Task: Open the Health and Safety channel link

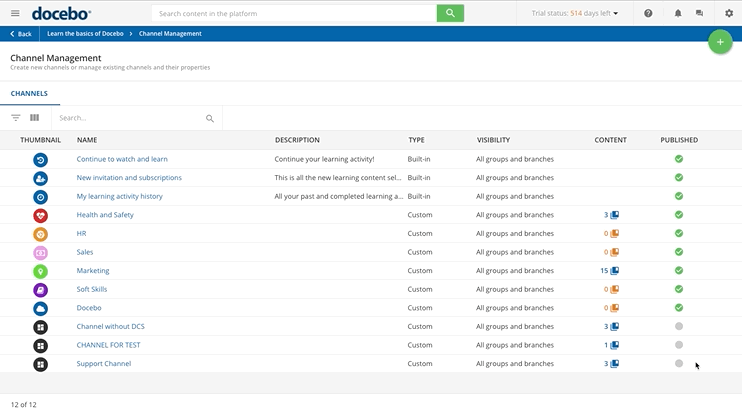Action: [105, 215]
